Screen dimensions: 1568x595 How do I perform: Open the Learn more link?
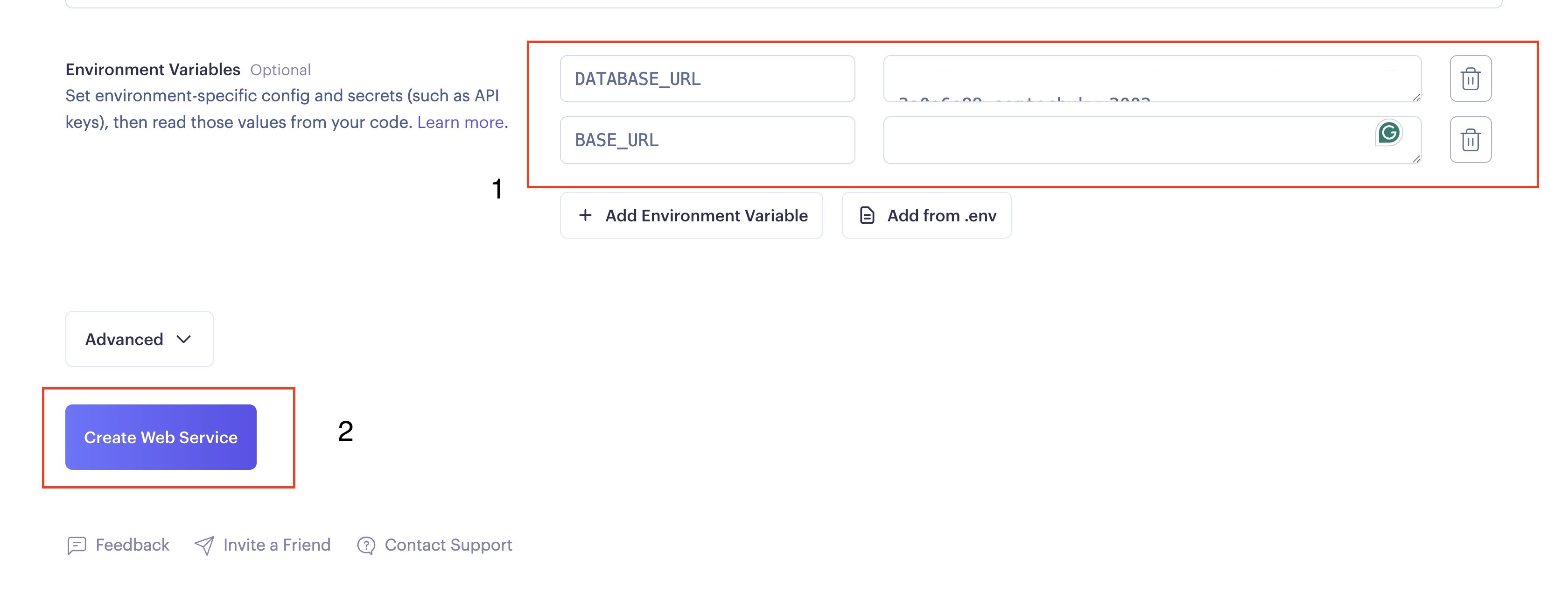[460, 122]
